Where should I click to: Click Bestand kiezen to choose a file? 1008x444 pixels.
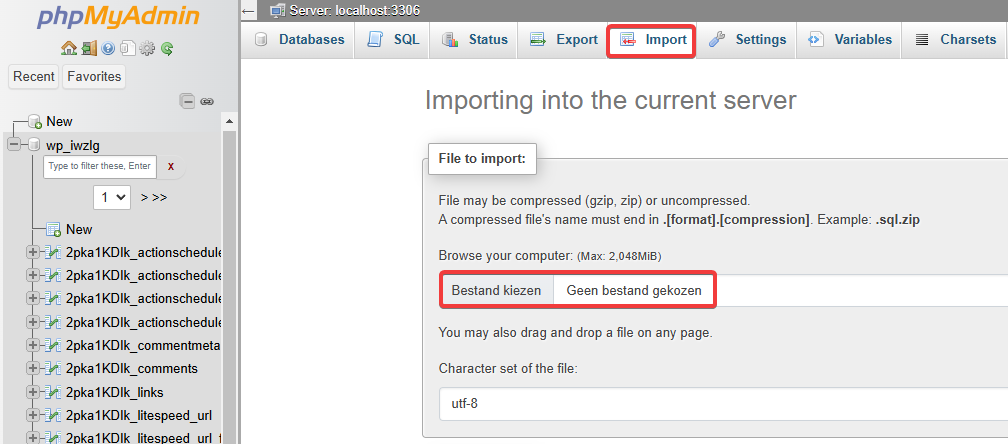coord(496,291)
